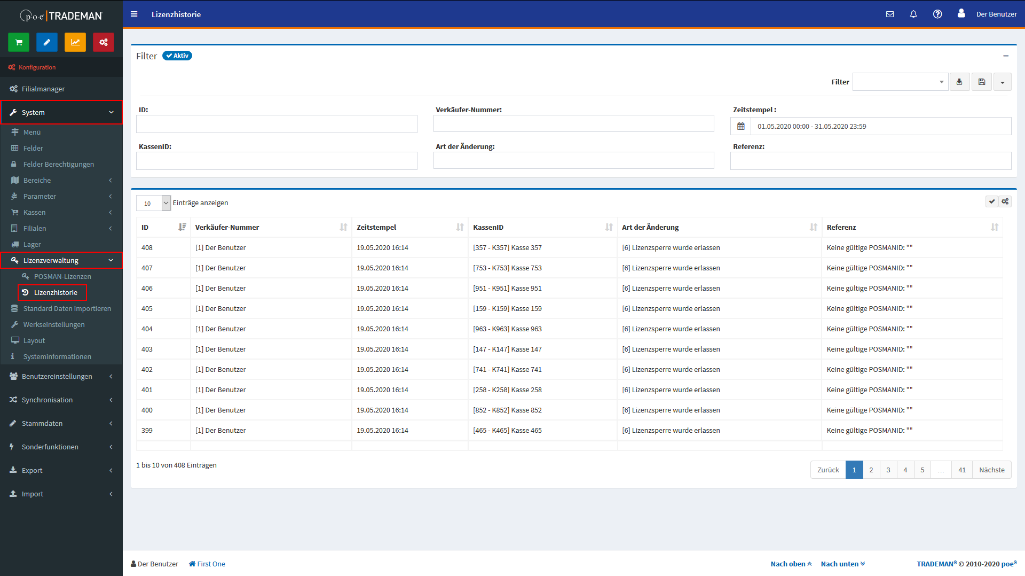Open the orange chart statistics icon
This screenshot has width=1025, height=576.
pos(75,42)
